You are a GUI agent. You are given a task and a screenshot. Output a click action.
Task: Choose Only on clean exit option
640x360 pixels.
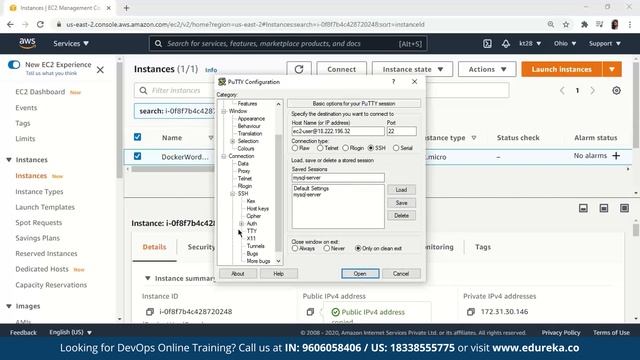358,248
